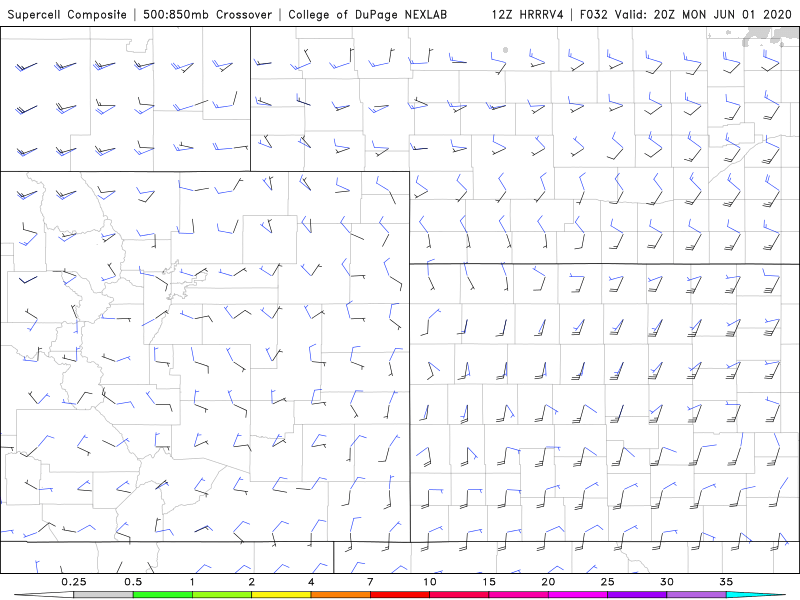The height and width of the screenshot is (600, 800).
Task: Click the legend value 15
Action: (x=489, y=582)
